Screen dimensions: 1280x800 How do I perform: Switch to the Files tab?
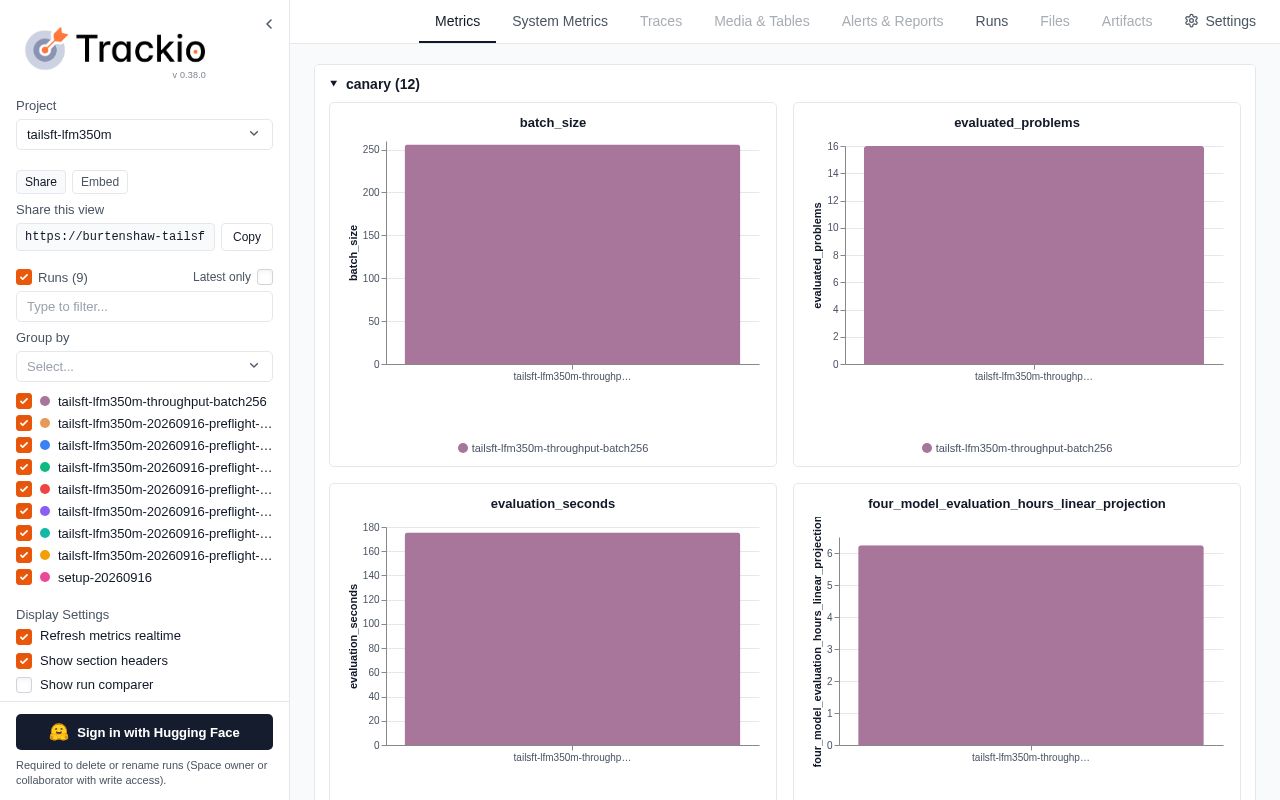click(x=1055, y=21)
